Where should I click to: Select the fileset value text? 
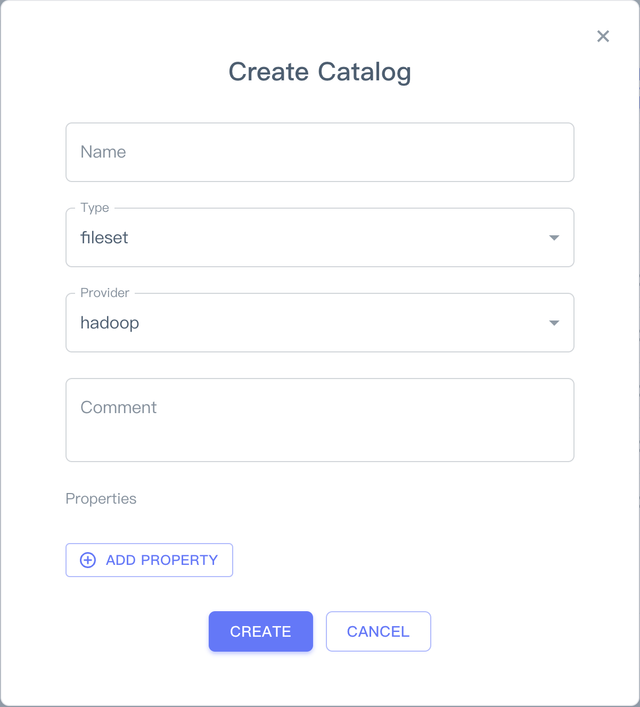pyautogui.click(x=104, y=238)
